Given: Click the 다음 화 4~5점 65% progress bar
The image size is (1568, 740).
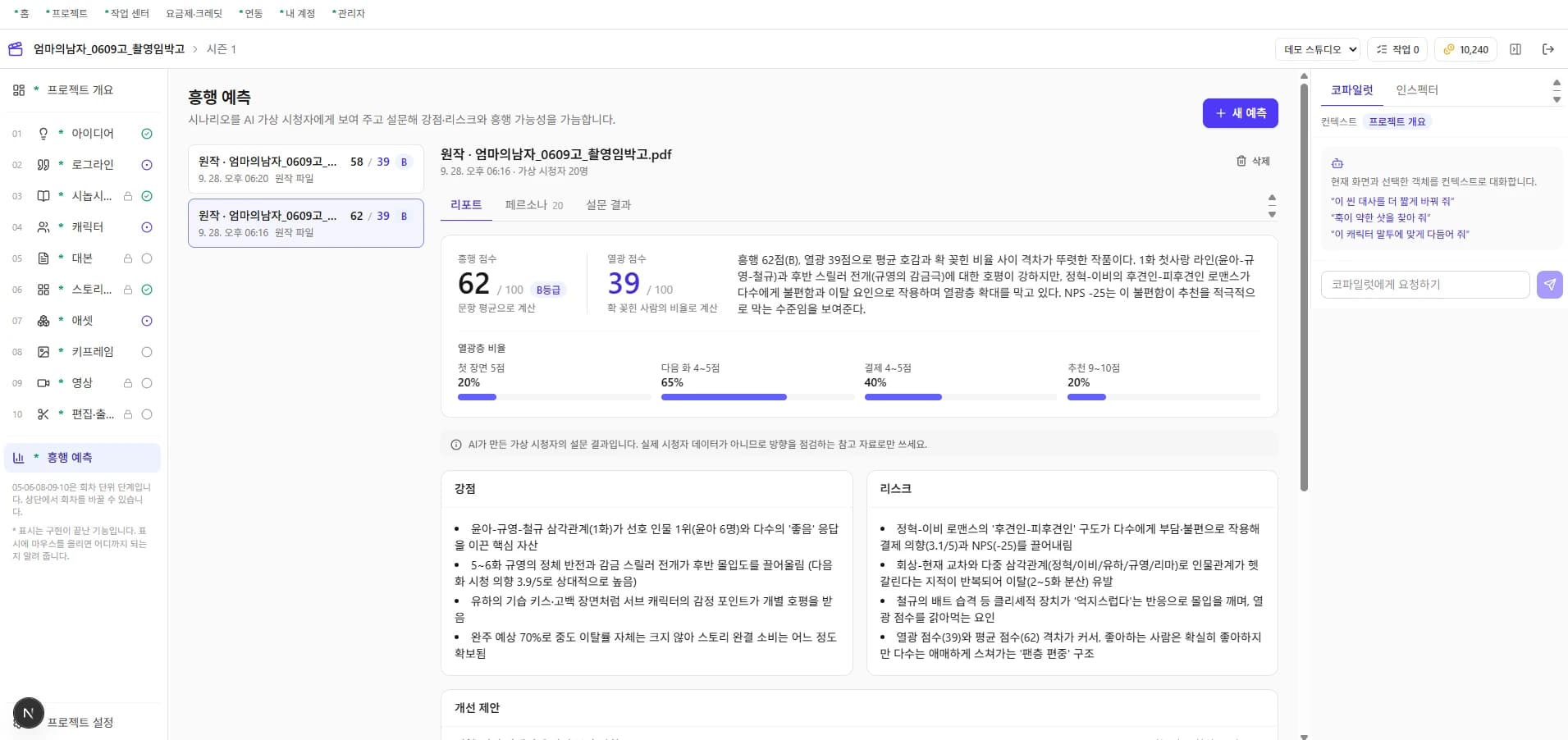Looking at the screenshot, I should tap(757, 397).
